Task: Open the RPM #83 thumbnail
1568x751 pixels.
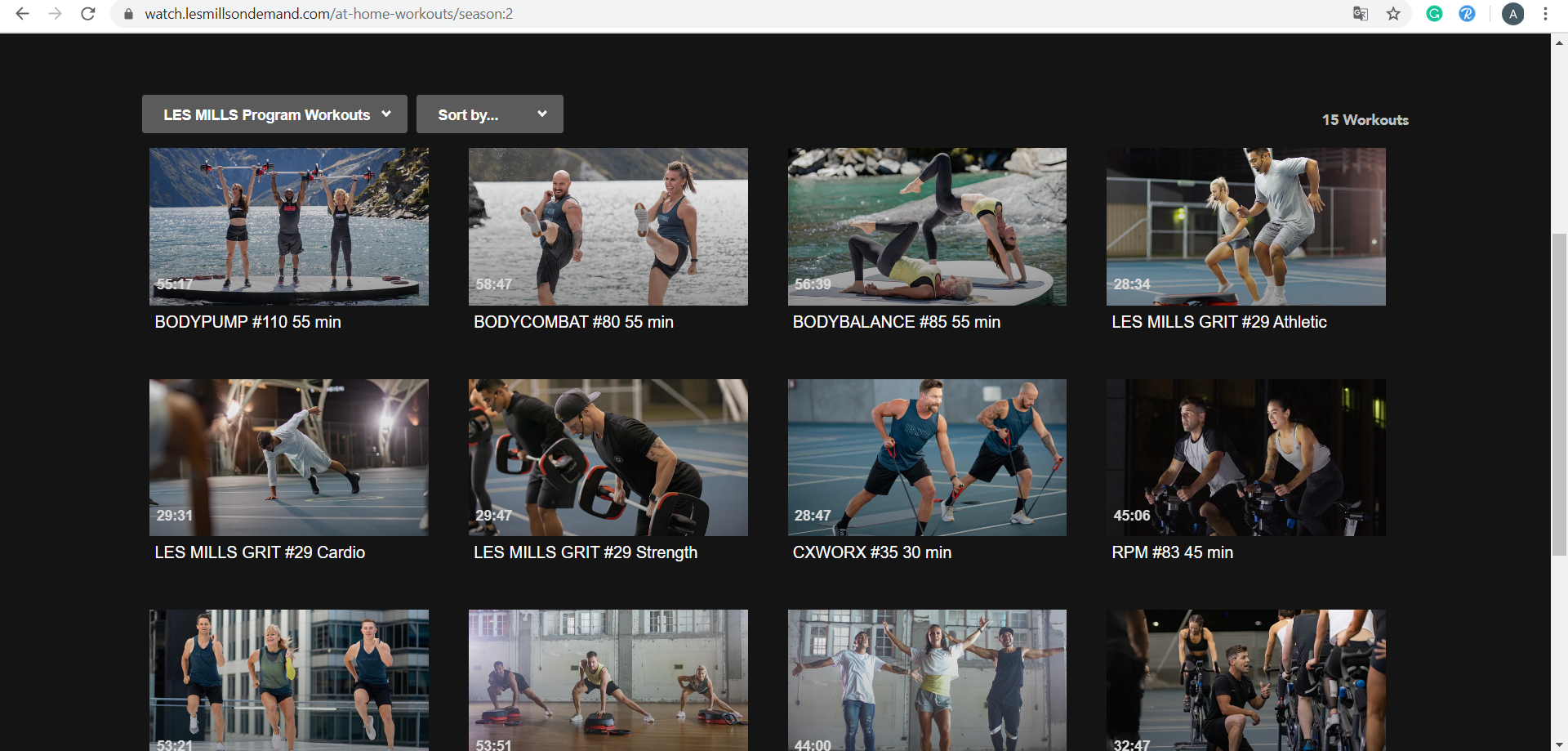Action: point(1246,458)
